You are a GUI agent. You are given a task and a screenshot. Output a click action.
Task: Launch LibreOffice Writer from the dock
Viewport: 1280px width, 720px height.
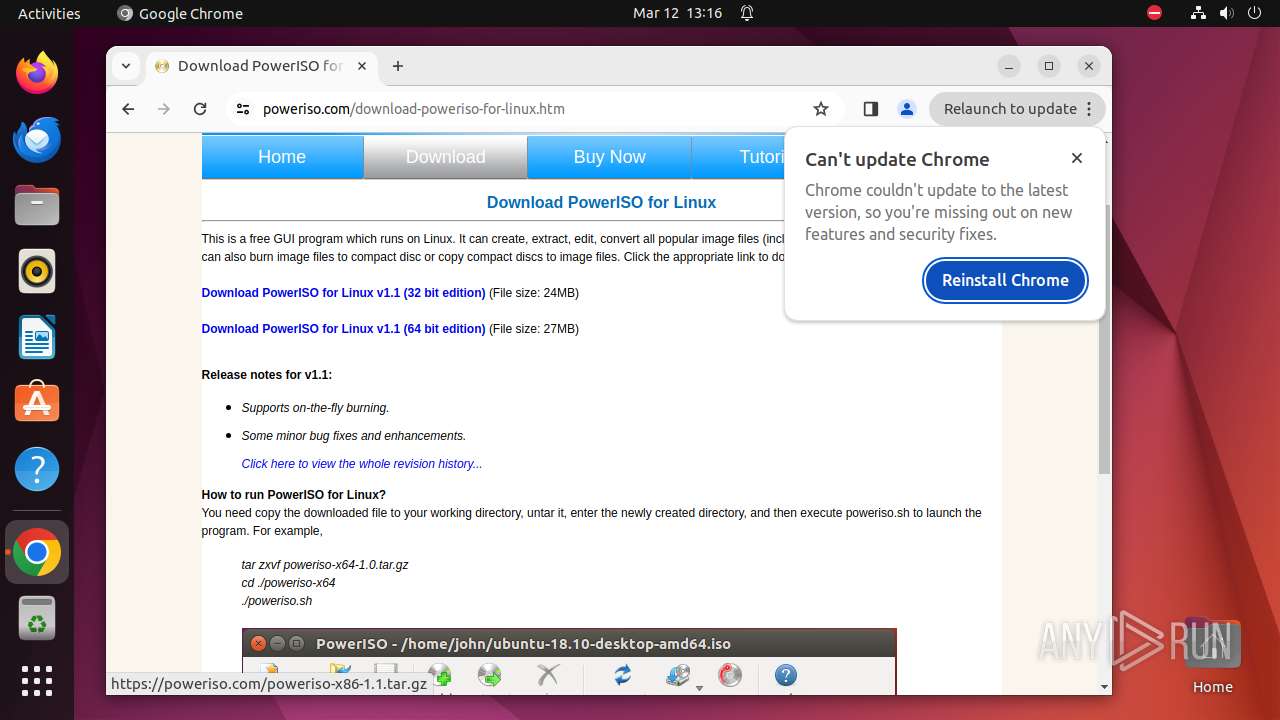[x=37, y=337]
